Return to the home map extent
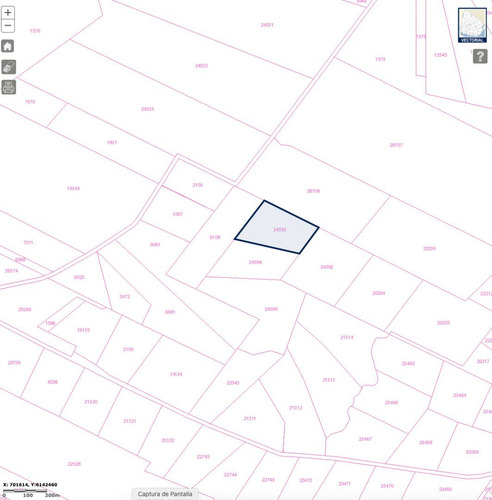This screenshot has height=500, width=492. [x=8, y=46]
